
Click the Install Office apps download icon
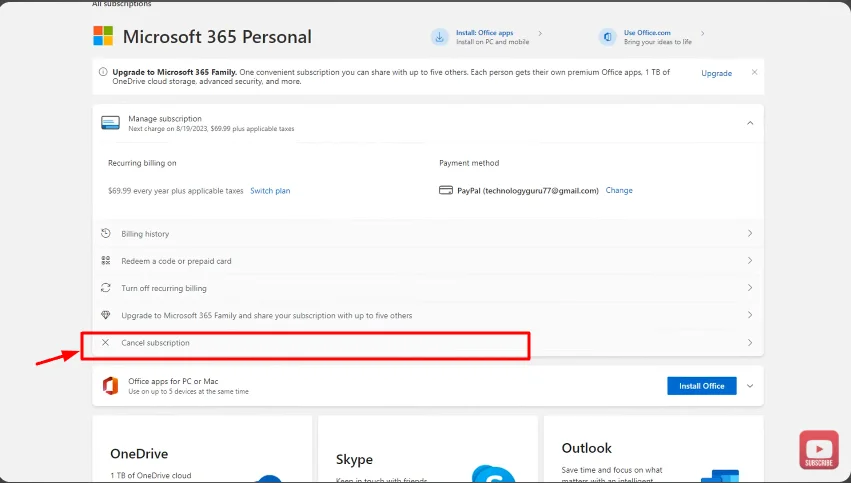[440, 37]
